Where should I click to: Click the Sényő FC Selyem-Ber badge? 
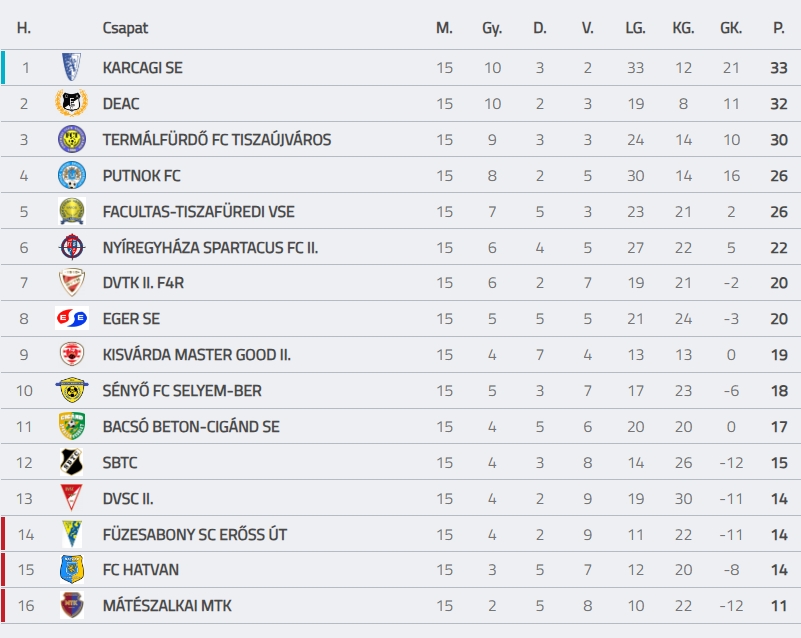(72, 390)
